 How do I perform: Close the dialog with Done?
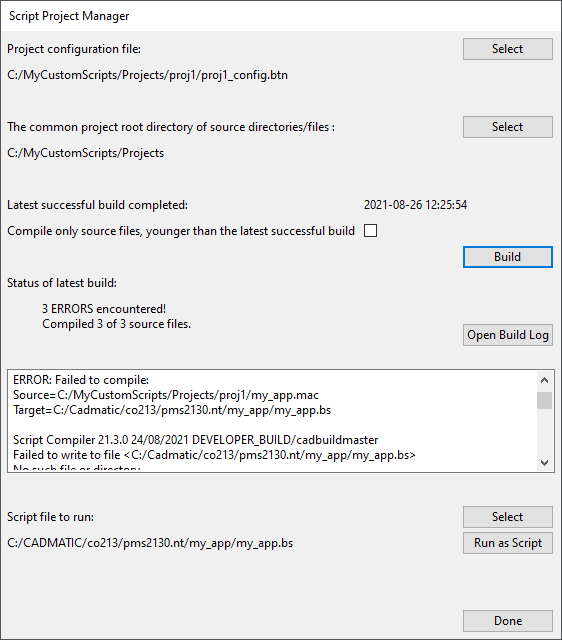coord(508,621)
